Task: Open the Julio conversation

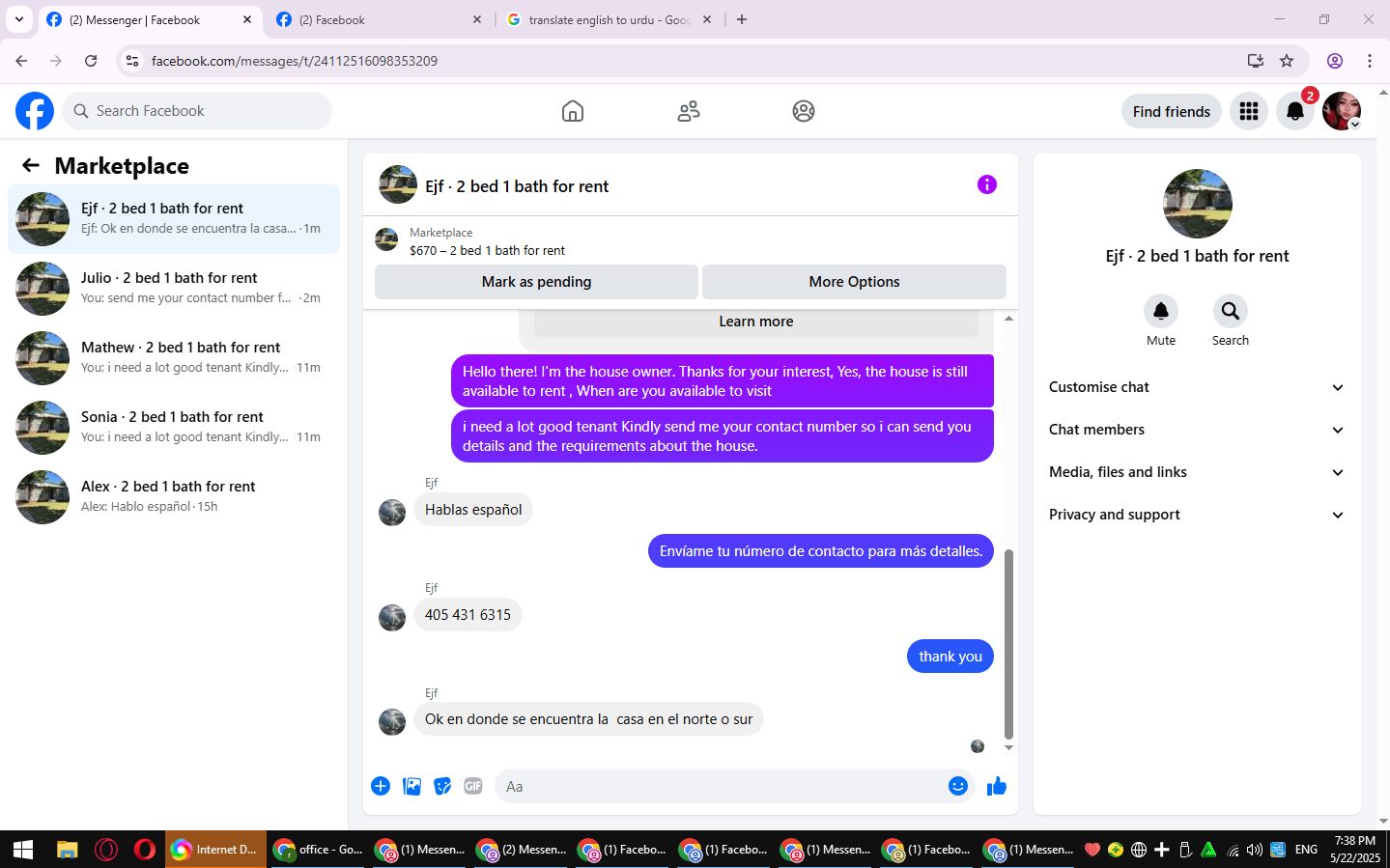Action: 174,289
